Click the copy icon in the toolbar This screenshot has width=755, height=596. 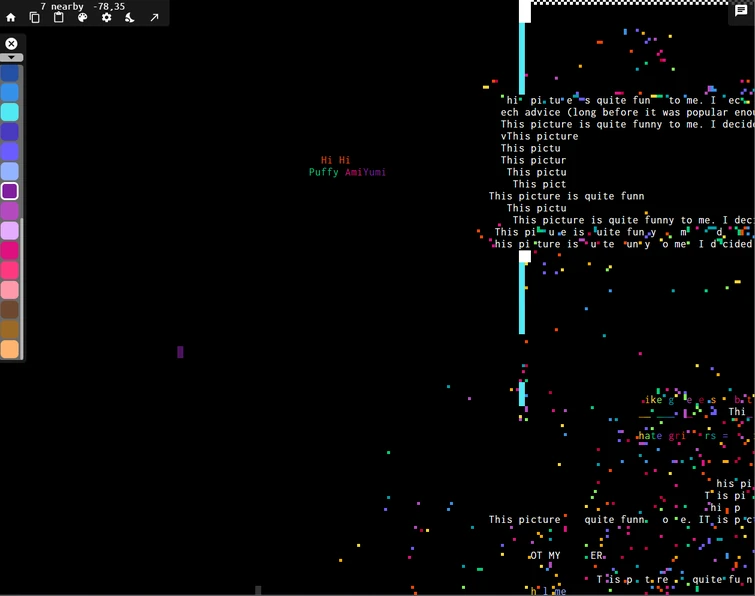tap(35, 18)
